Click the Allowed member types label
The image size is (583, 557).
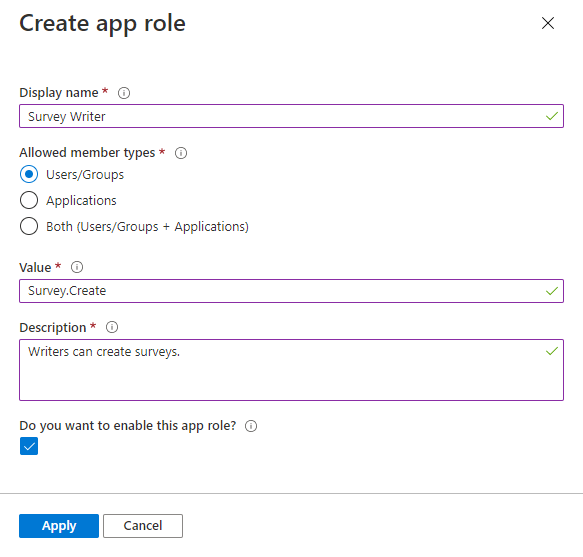click(x=87, y=153)
